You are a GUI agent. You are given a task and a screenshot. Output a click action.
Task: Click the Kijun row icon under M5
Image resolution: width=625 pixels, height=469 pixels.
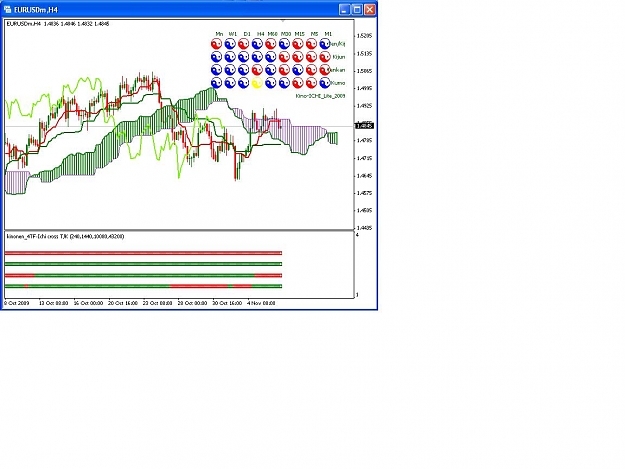pyautogui.click(x=311, y=57)
